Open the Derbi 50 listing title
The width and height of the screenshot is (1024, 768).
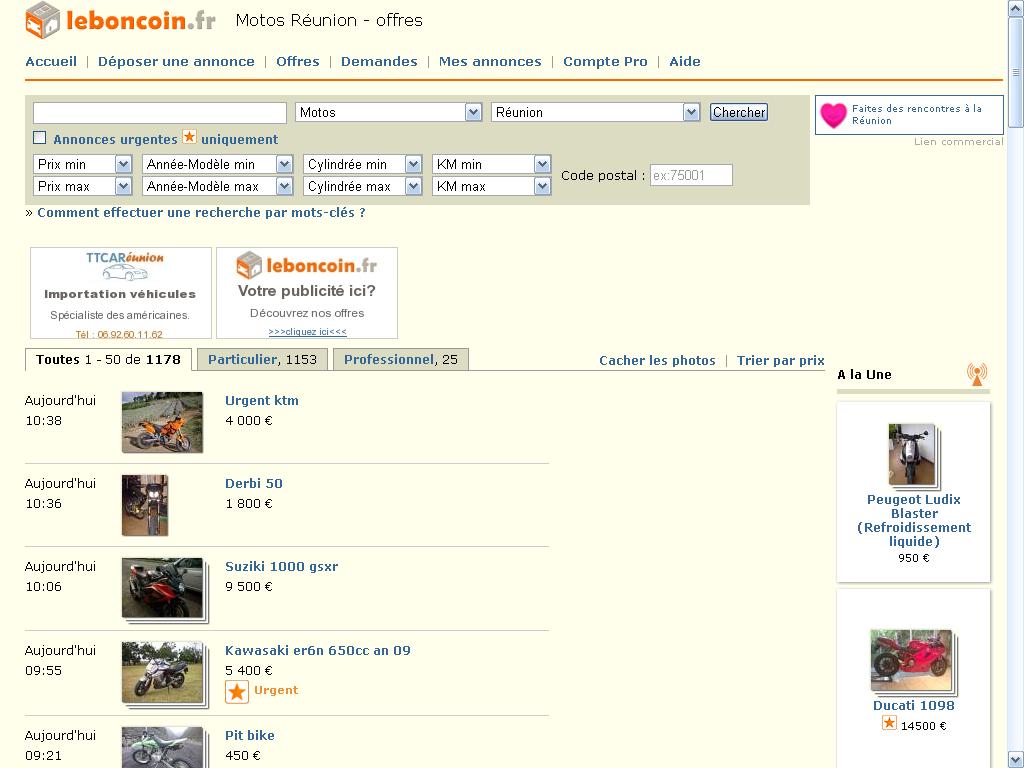click(253, 484)
